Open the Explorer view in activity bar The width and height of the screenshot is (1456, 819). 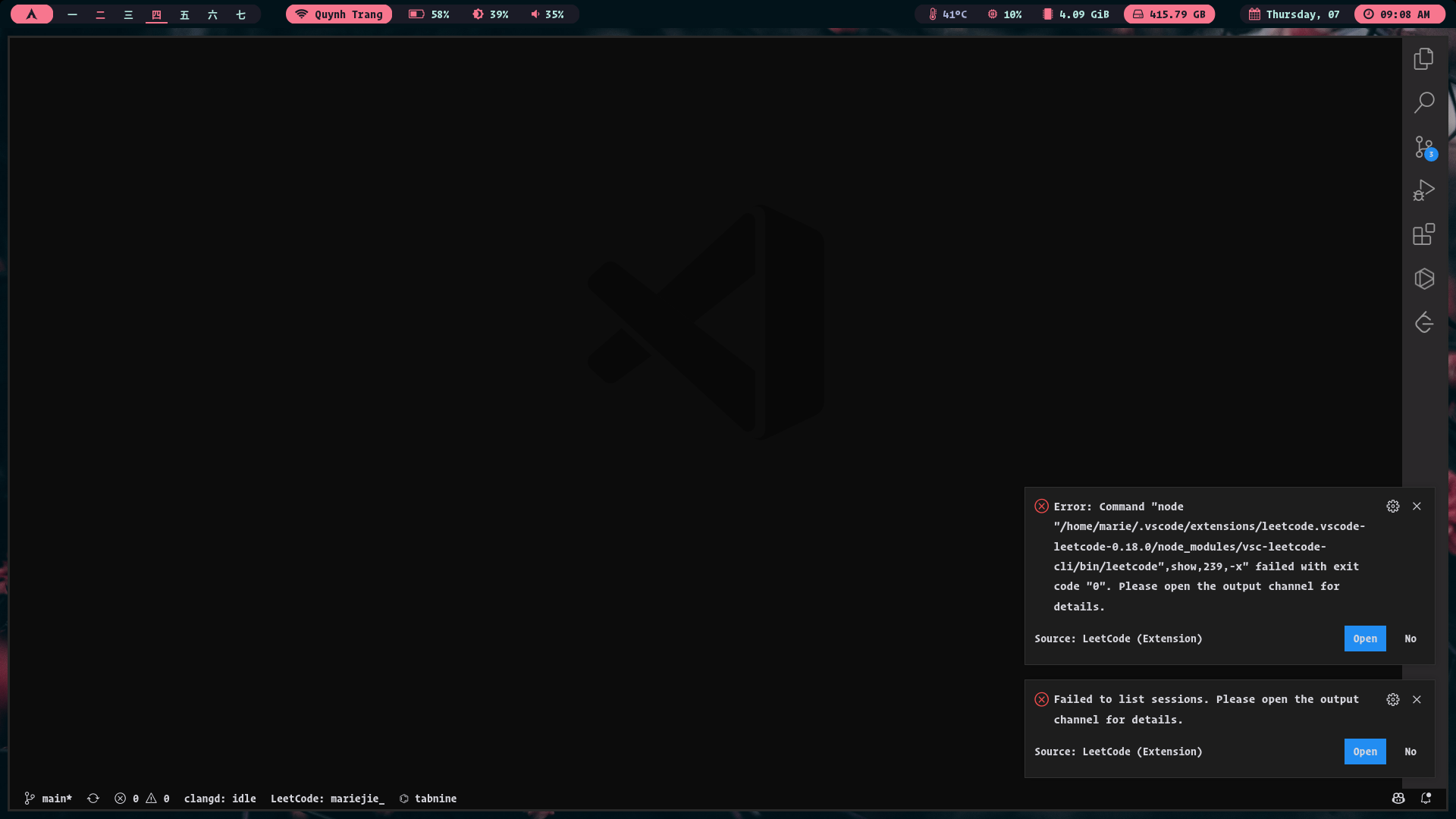click(x=1423, y=58)
